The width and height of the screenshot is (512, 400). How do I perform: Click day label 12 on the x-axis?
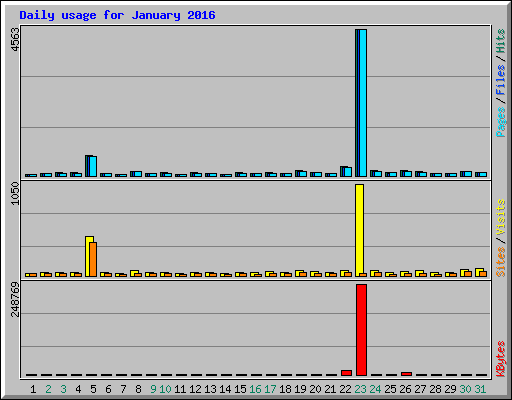tap(195, 389)
